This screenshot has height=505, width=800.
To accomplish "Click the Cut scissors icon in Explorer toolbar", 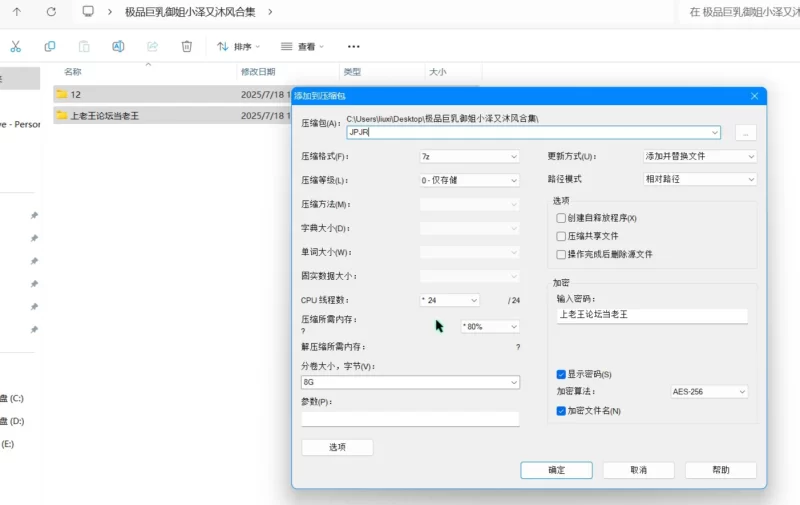I will click(15, 46).
